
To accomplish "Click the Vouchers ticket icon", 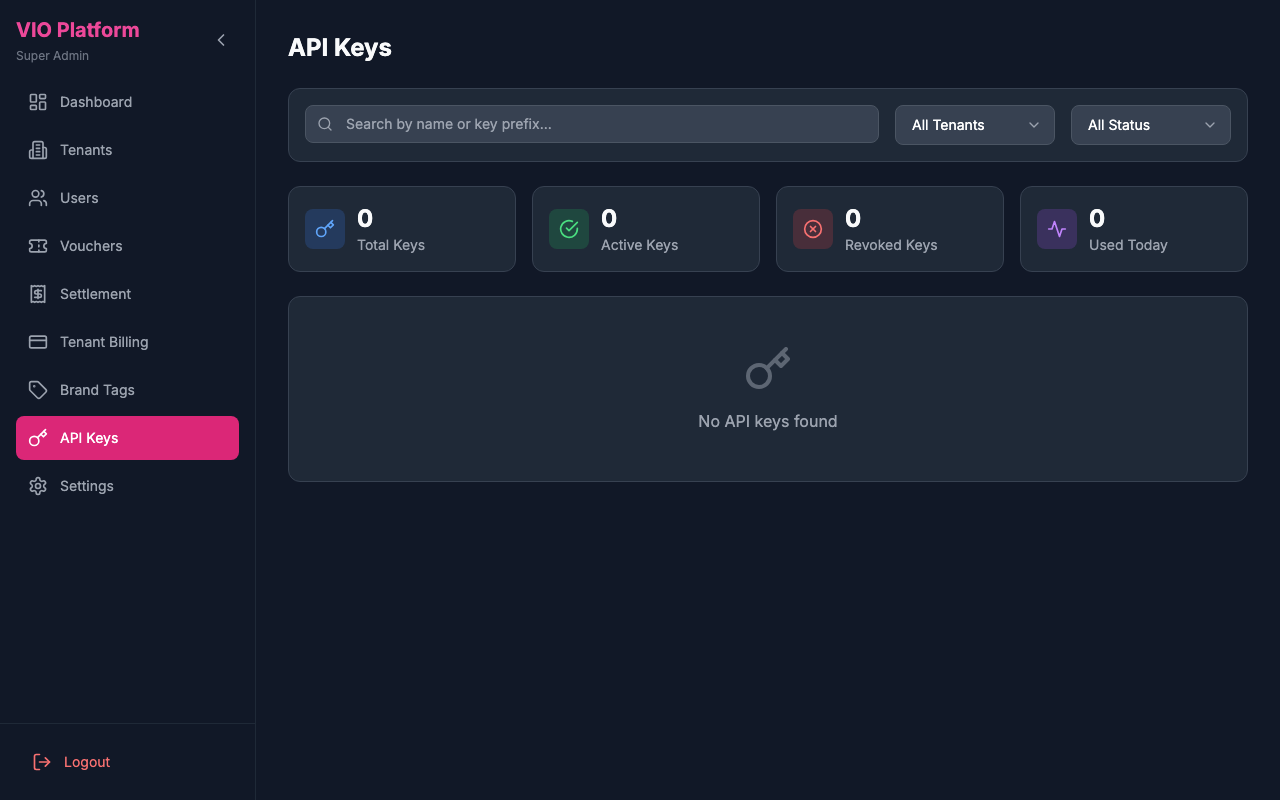I will [x=37, y=245].
